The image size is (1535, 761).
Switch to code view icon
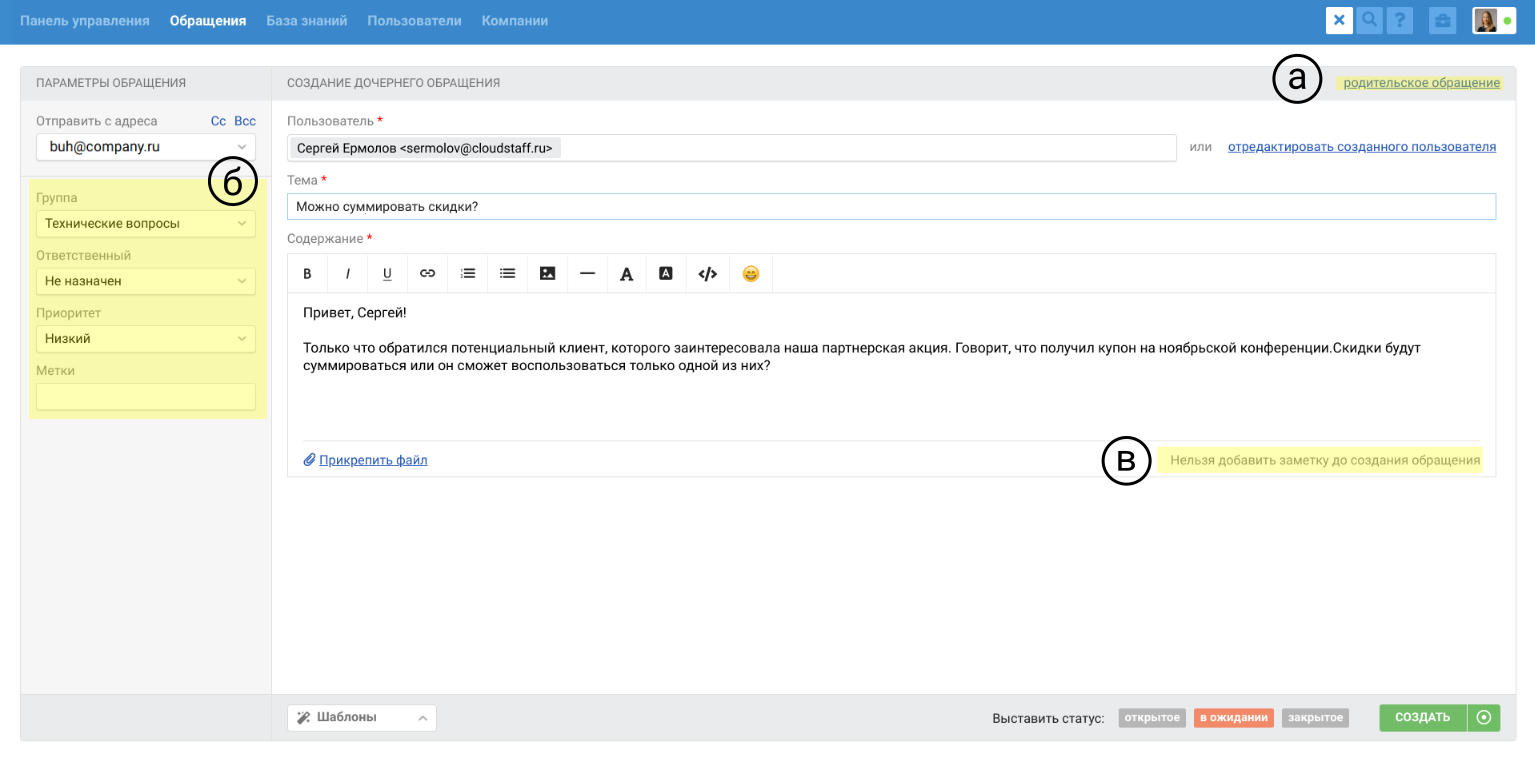(707, 274)
